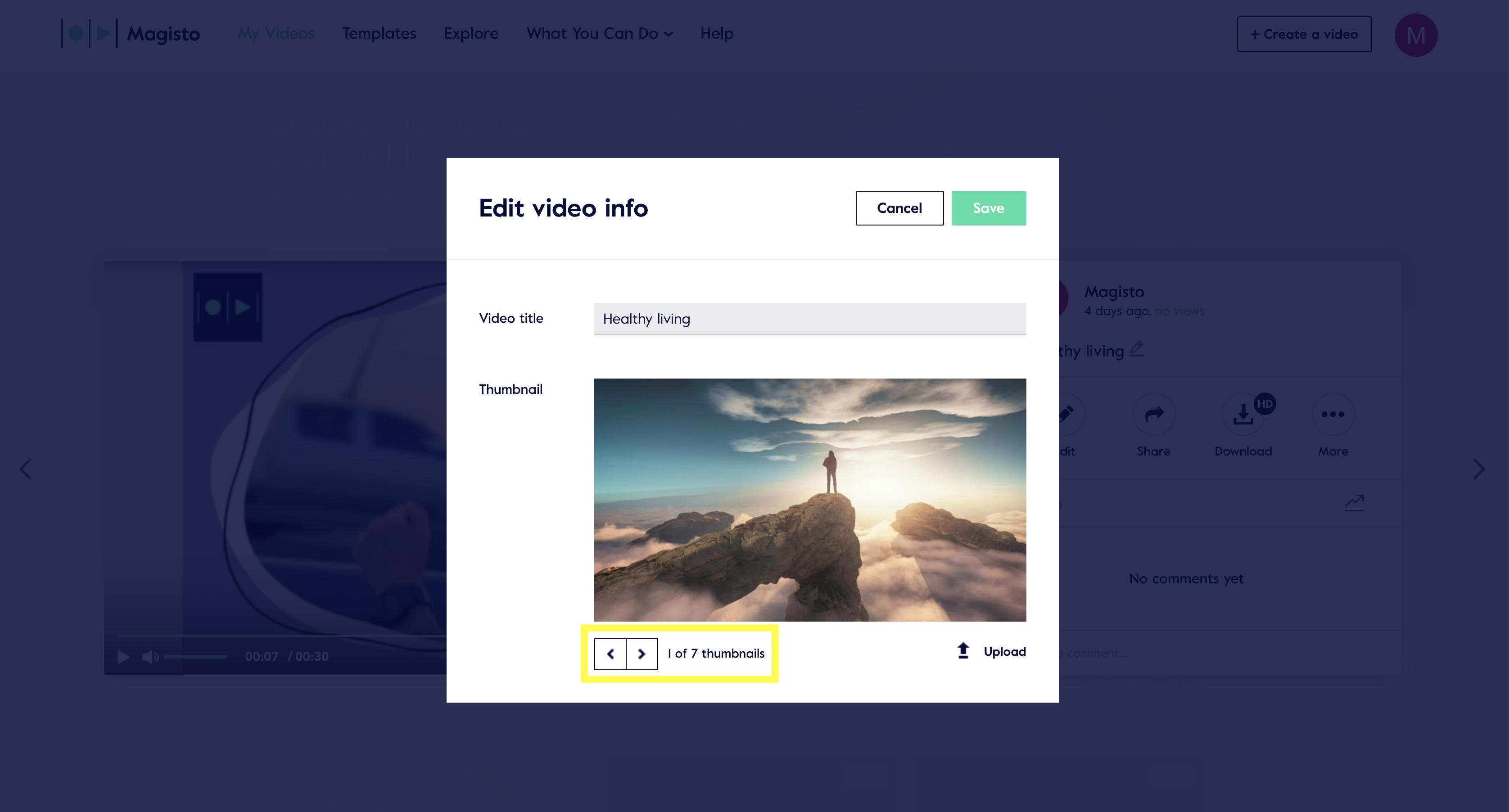Open the Explore page
The height and width of the screenshot is (812, 1509).
point(471,33)
